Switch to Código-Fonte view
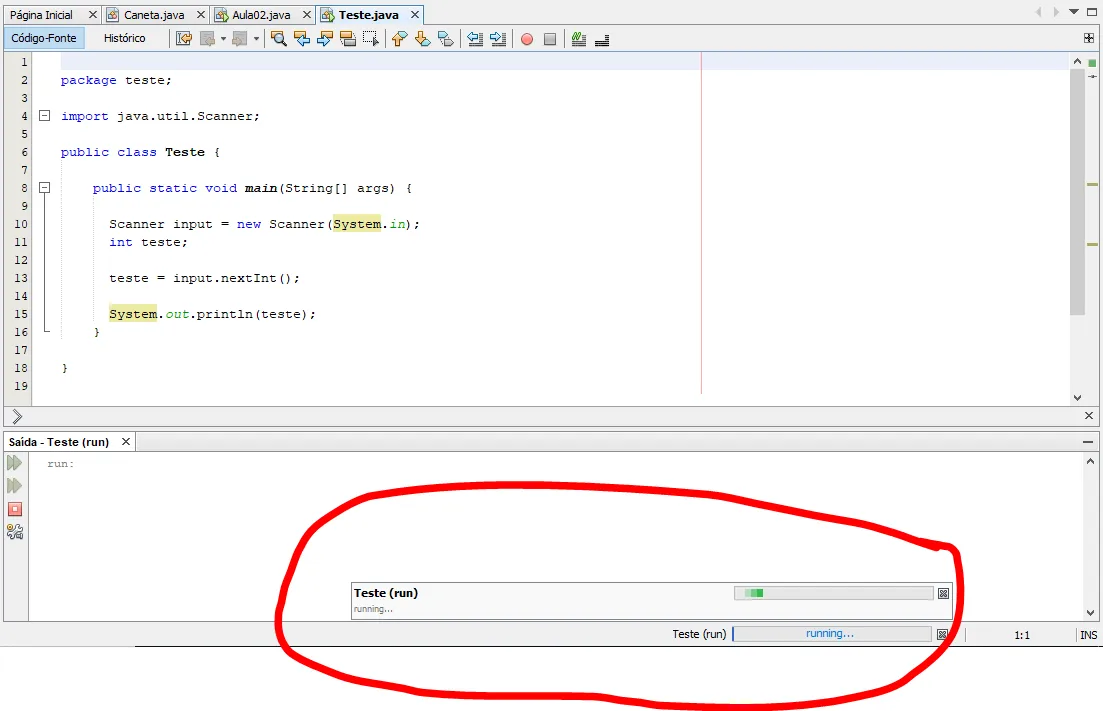 point(44,38)
